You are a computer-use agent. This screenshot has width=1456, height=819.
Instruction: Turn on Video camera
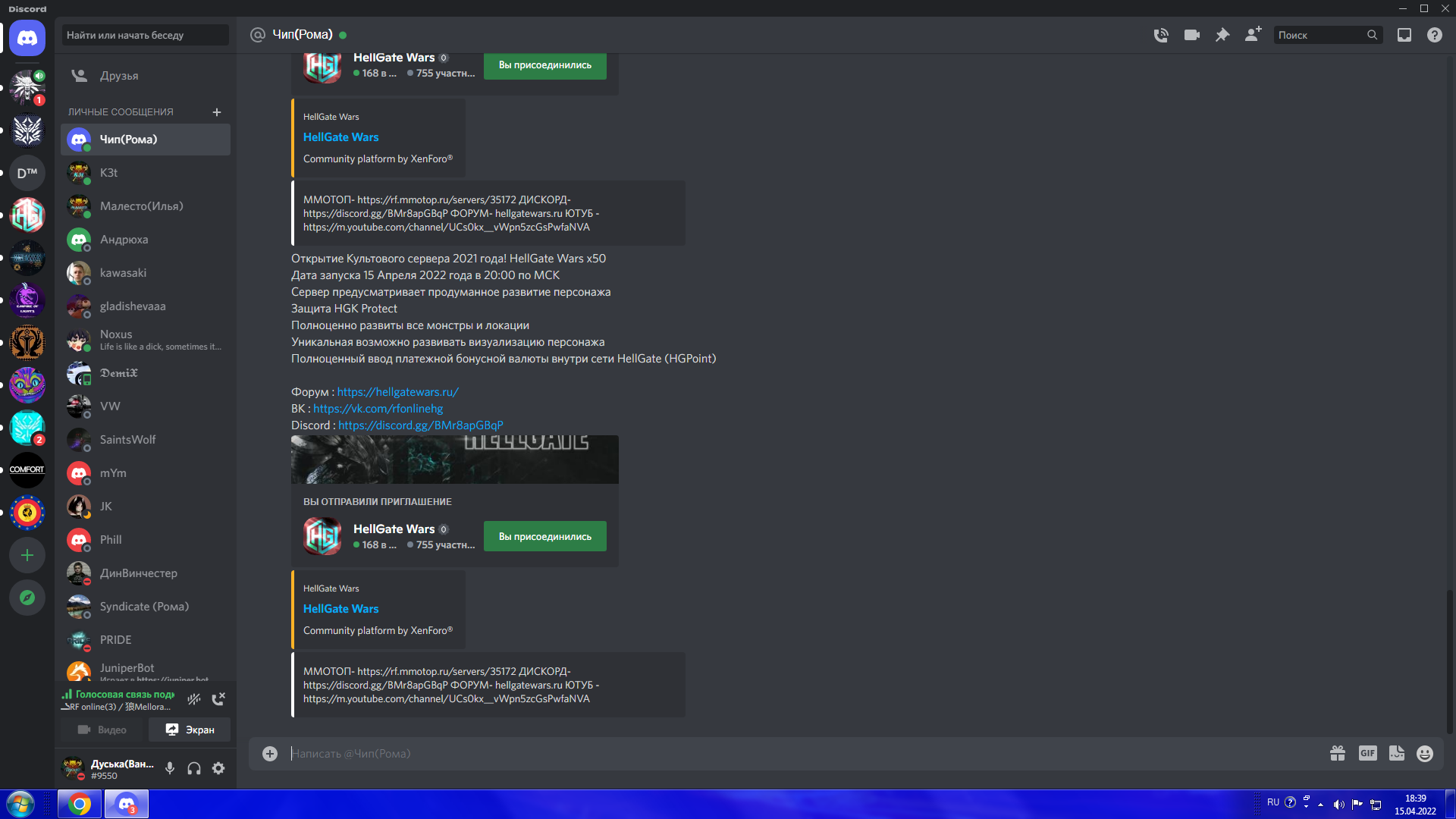point(102,730)
